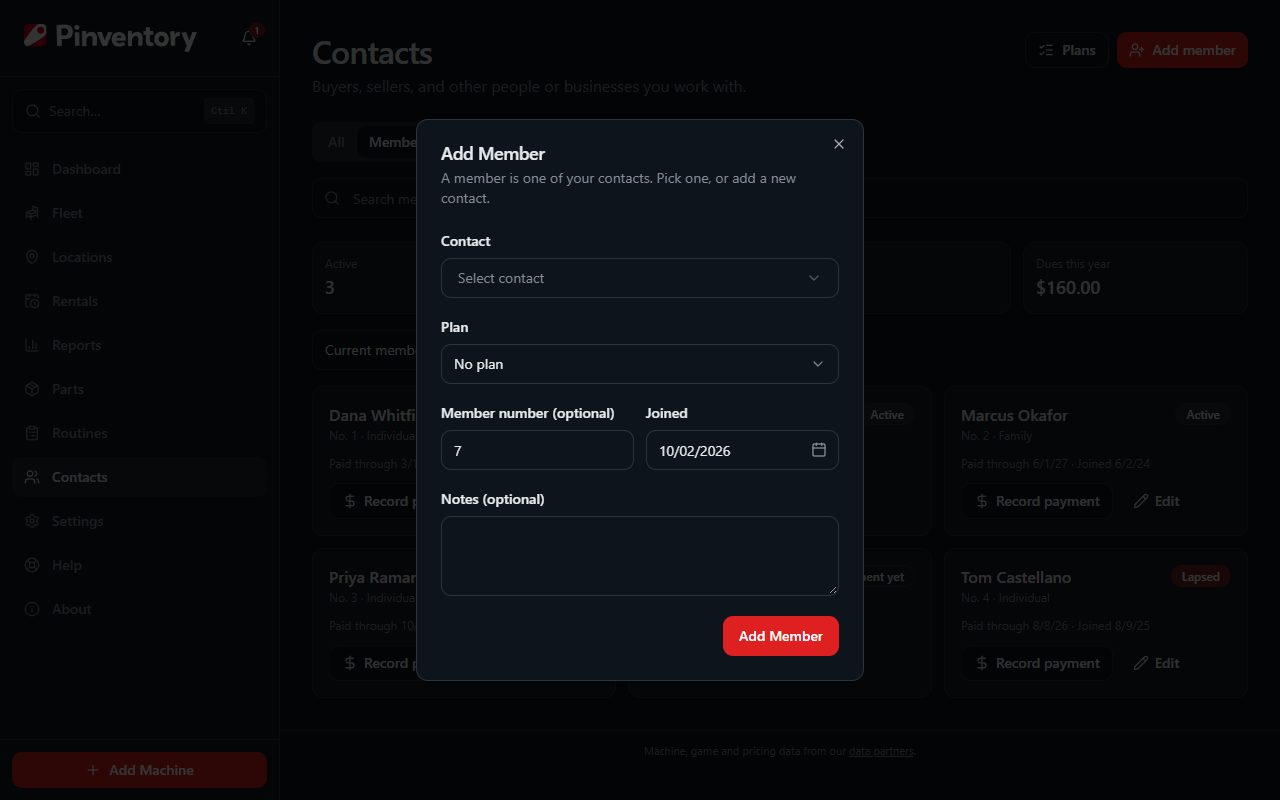Click the Tom Castellano name
Screen dimensions: 1280x800
(1016, 577)
